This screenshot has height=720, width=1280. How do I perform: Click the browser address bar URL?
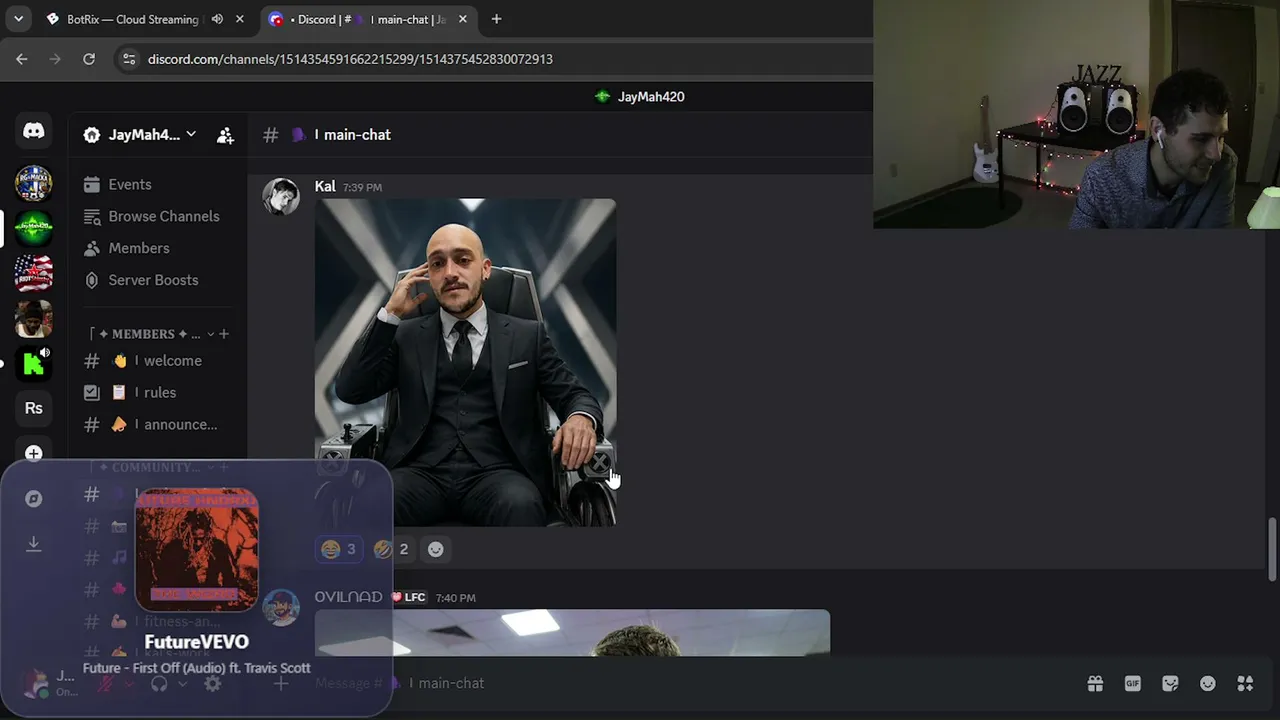coord(350,59)
